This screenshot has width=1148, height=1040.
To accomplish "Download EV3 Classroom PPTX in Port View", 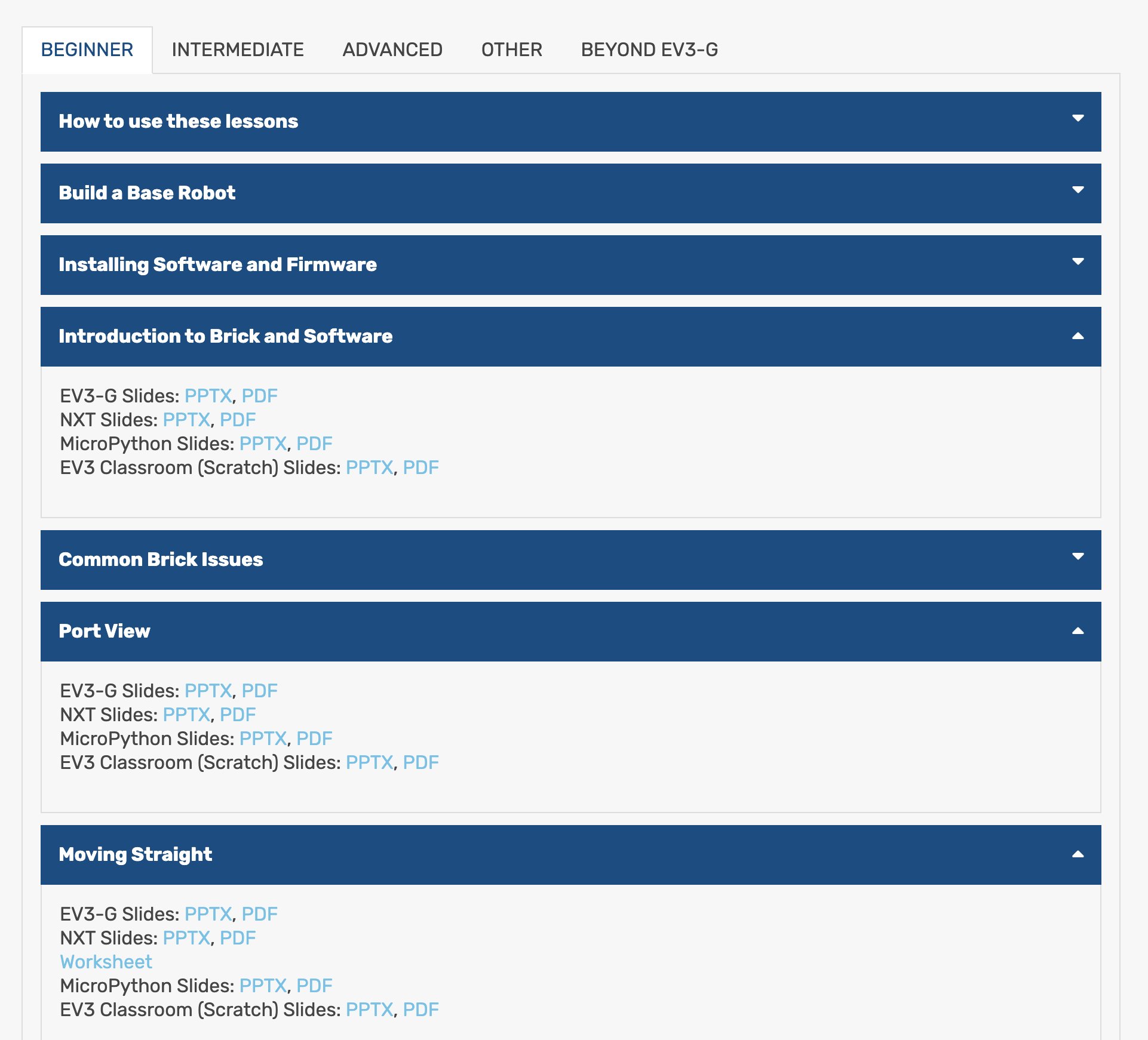I will [369, 762].
